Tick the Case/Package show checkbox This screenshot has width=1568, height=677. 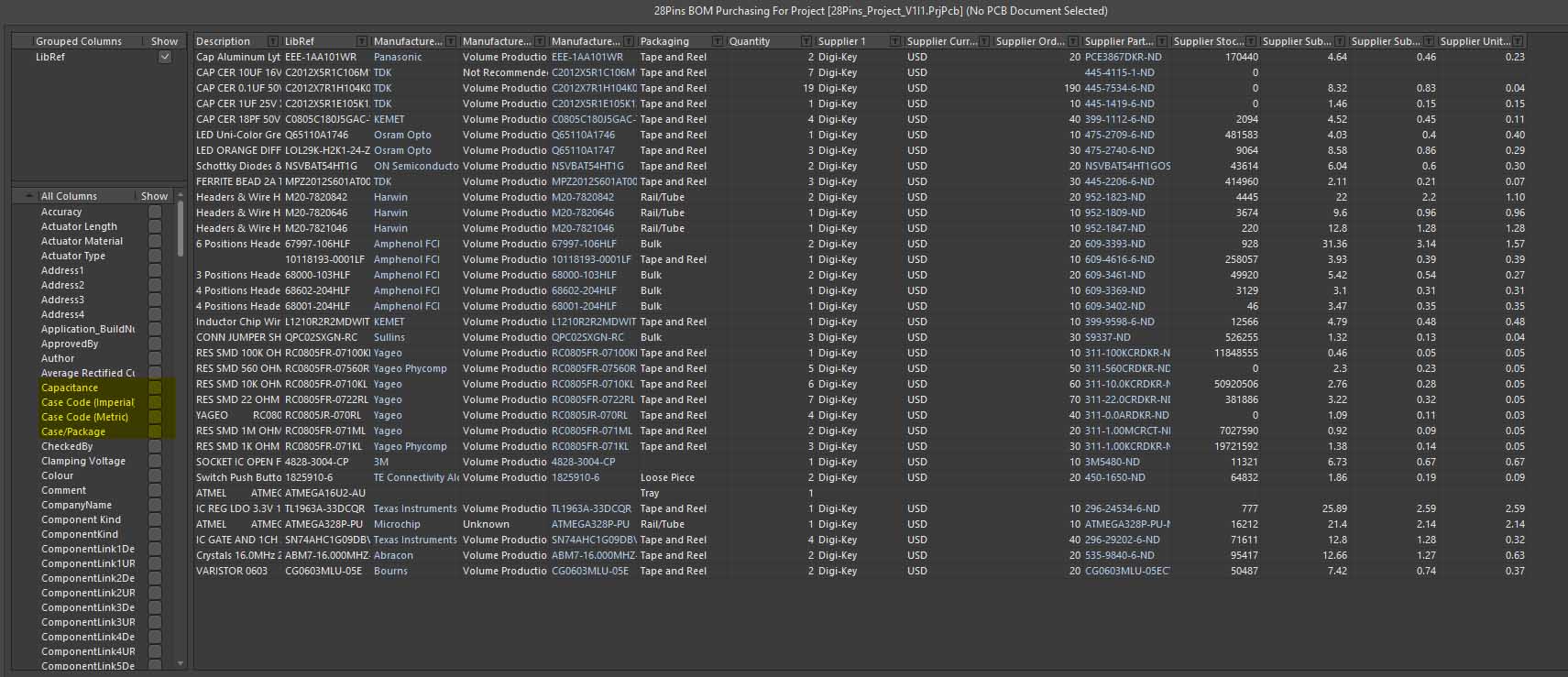point(155,431)
